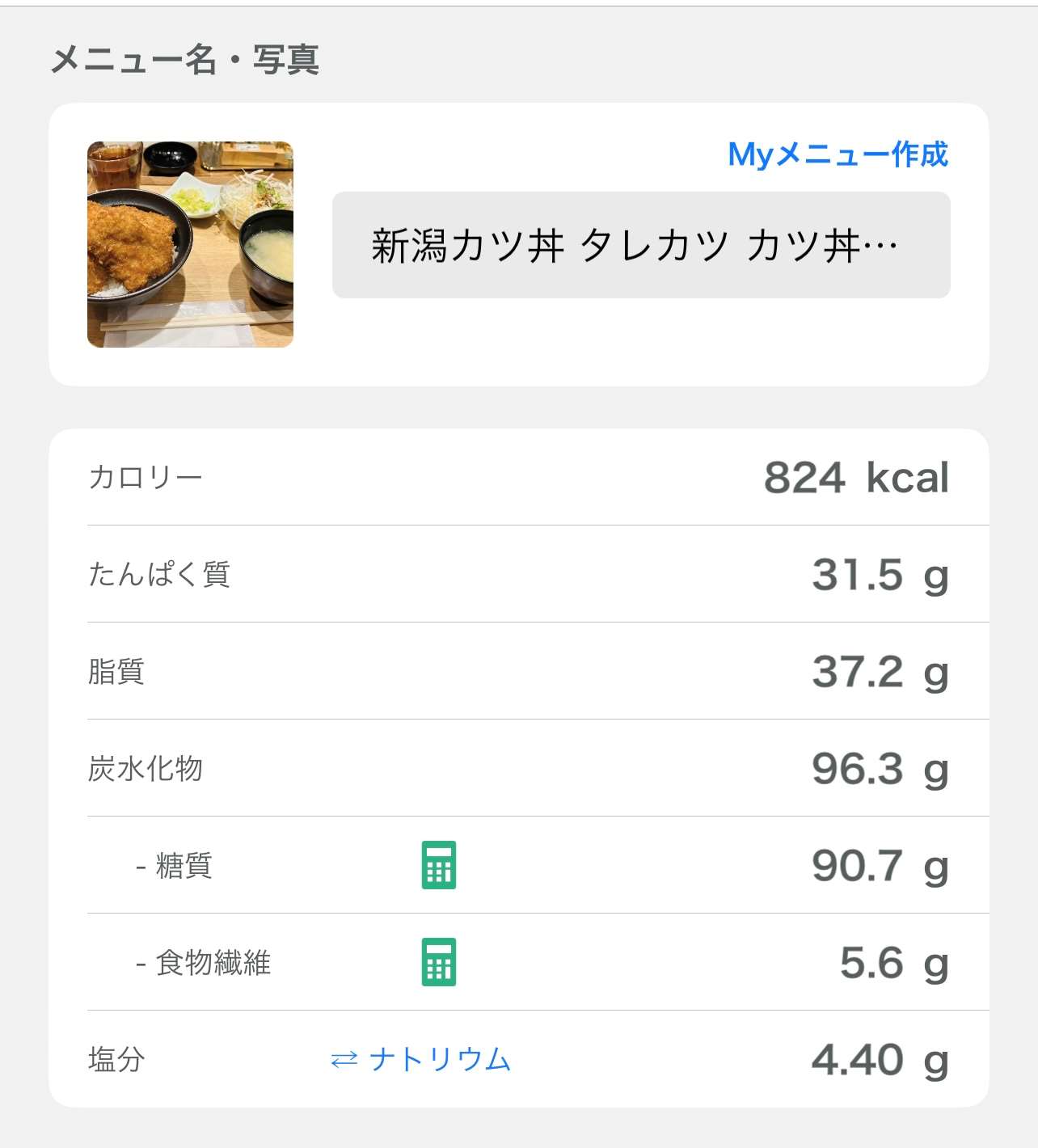
Task: Tap the 塩分 row label
Action: point(116,1059)
